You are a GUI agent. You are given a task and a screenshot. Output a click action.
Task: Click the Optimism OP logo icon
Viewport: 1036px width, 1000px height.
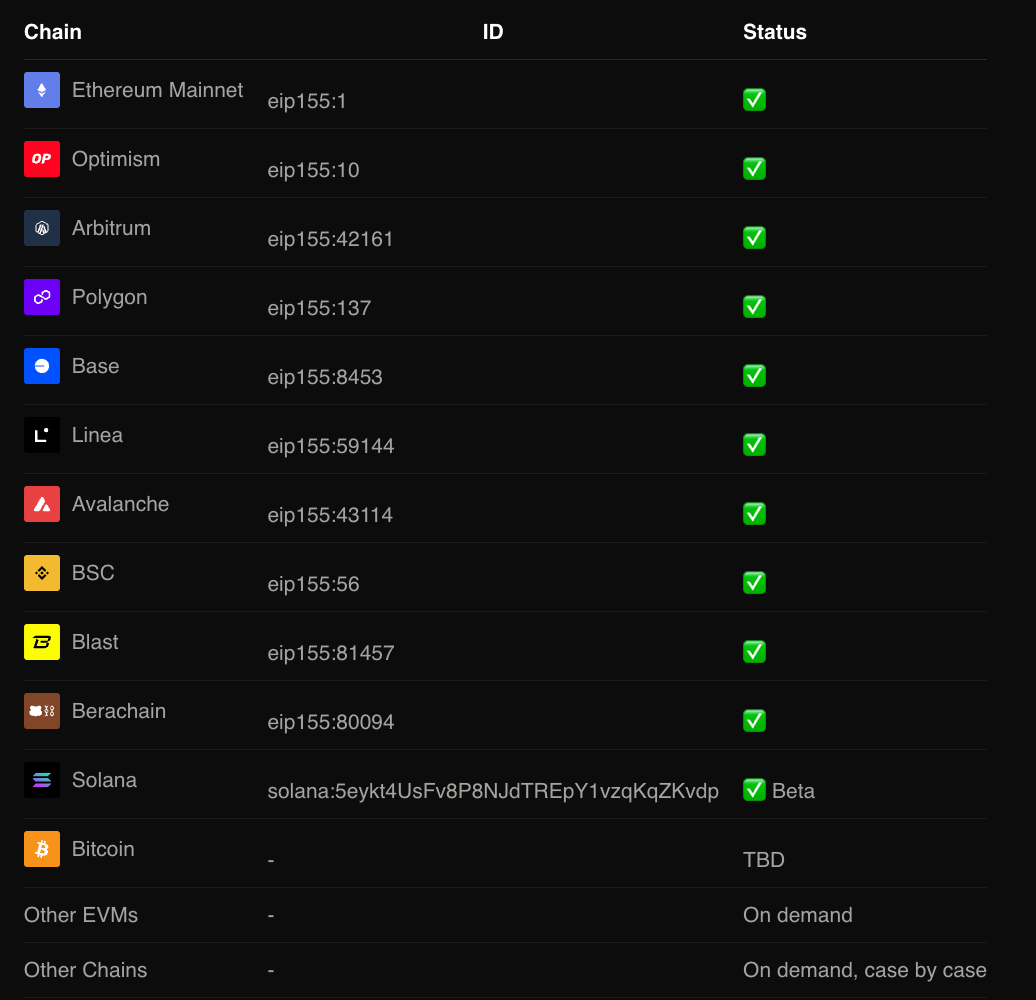point(42,159)
